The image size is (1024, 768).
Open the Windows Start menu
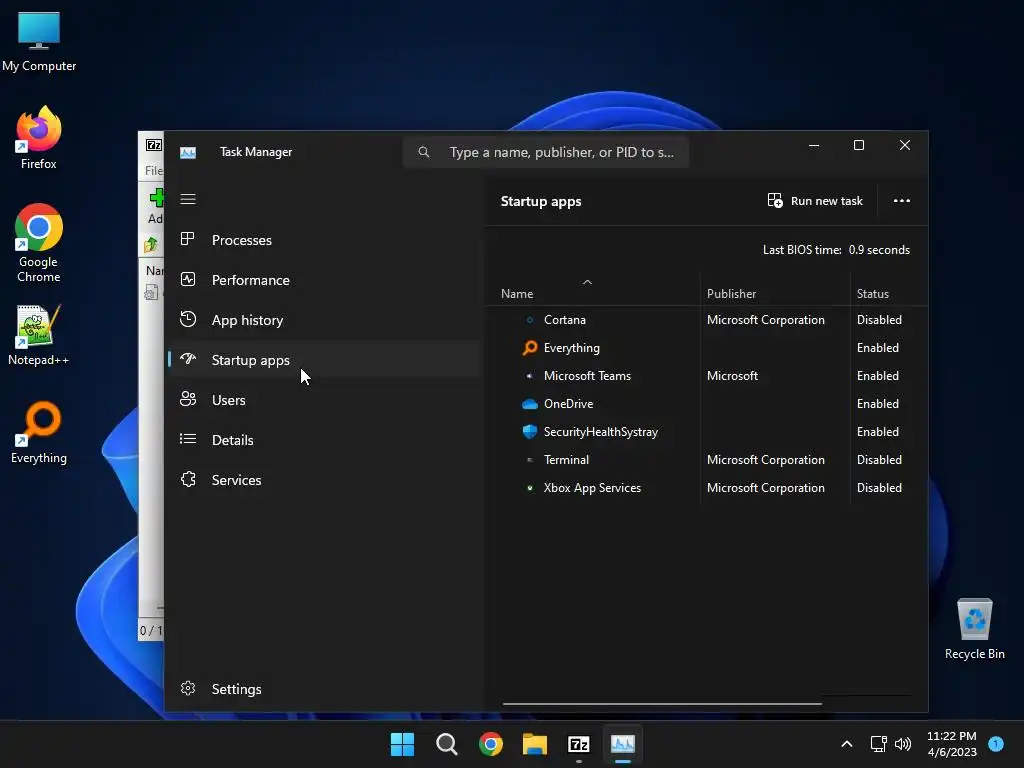402,744
